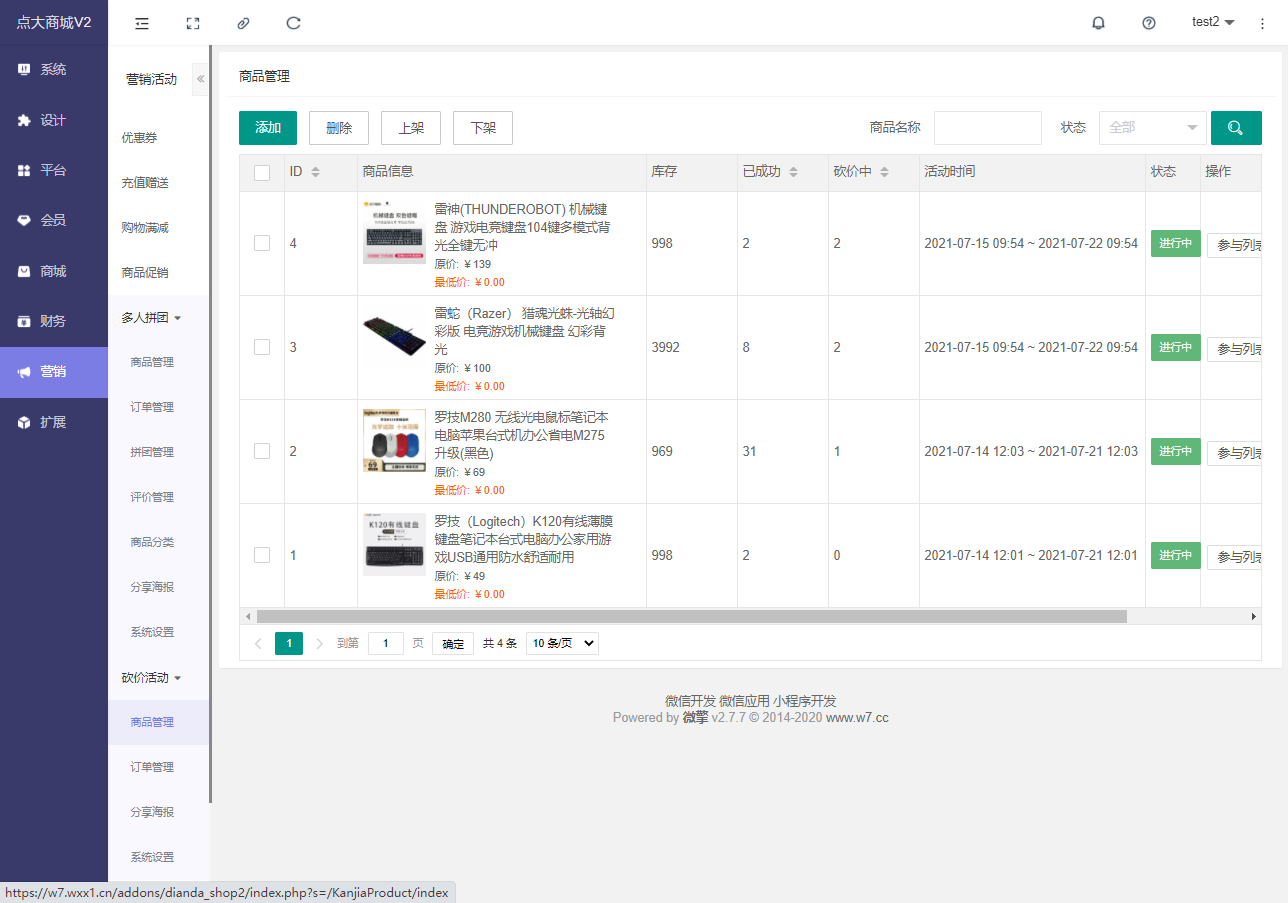Click 参与列表 for the Logitech K120 row
Image resolution: width=1288 pixels, height=903 pixels.
1234,557
